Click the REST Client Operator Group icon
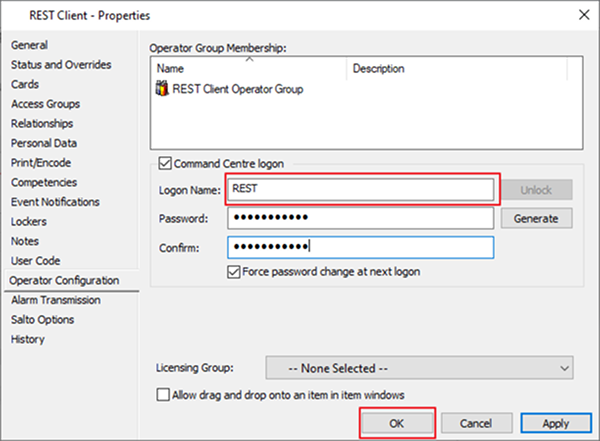Viewport: 600px width, 441px height. coord(163,89)
